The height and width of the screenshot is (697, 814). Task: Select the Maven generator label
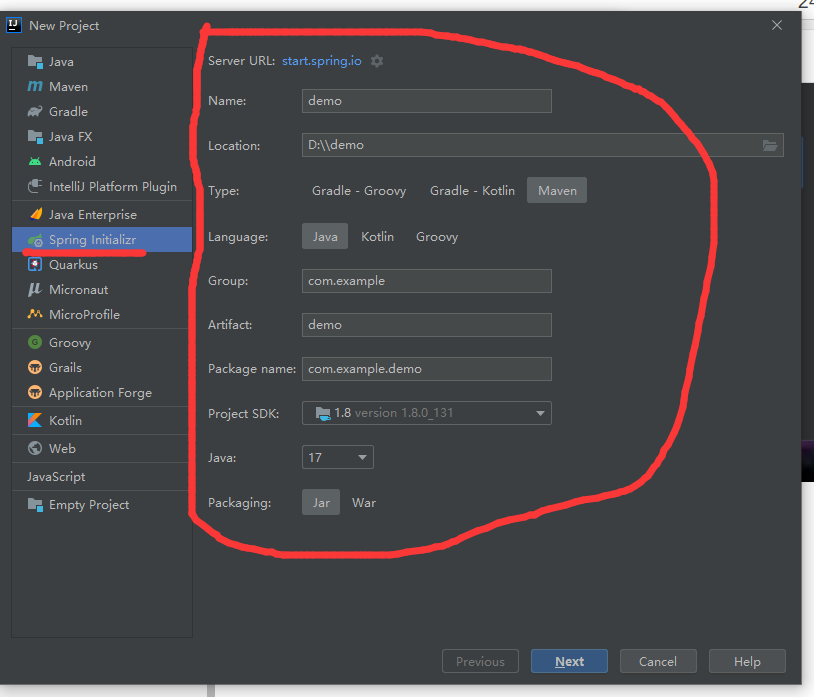pos(68,87)
